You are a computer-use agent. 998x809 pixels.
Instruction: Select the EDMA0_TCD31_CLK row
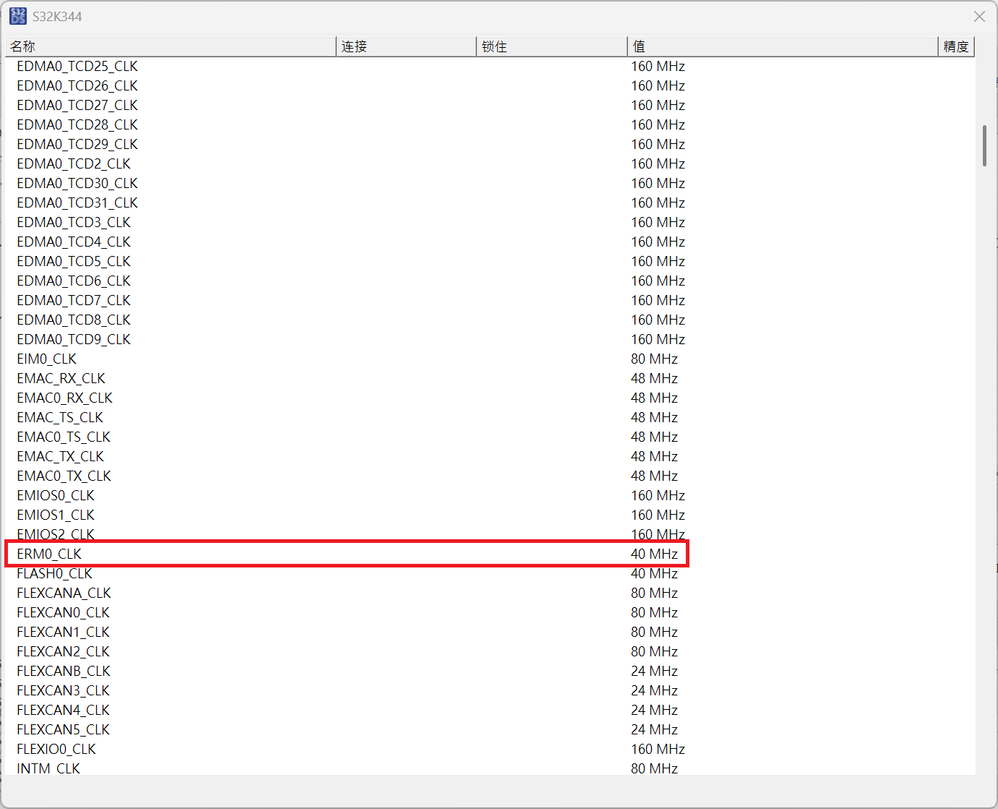coord(490,203)
